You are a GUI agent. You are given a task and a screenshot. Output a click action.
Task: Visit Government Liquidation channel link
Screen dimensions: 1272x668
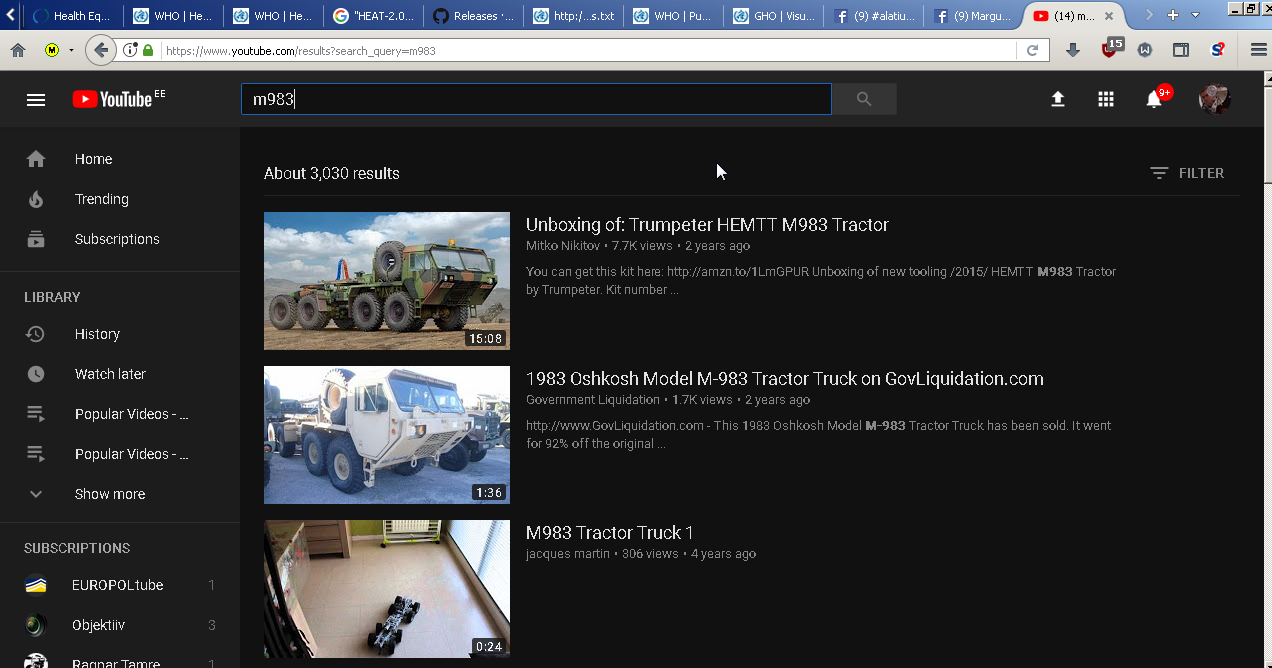pyautogui.click(x=592, y=400)
